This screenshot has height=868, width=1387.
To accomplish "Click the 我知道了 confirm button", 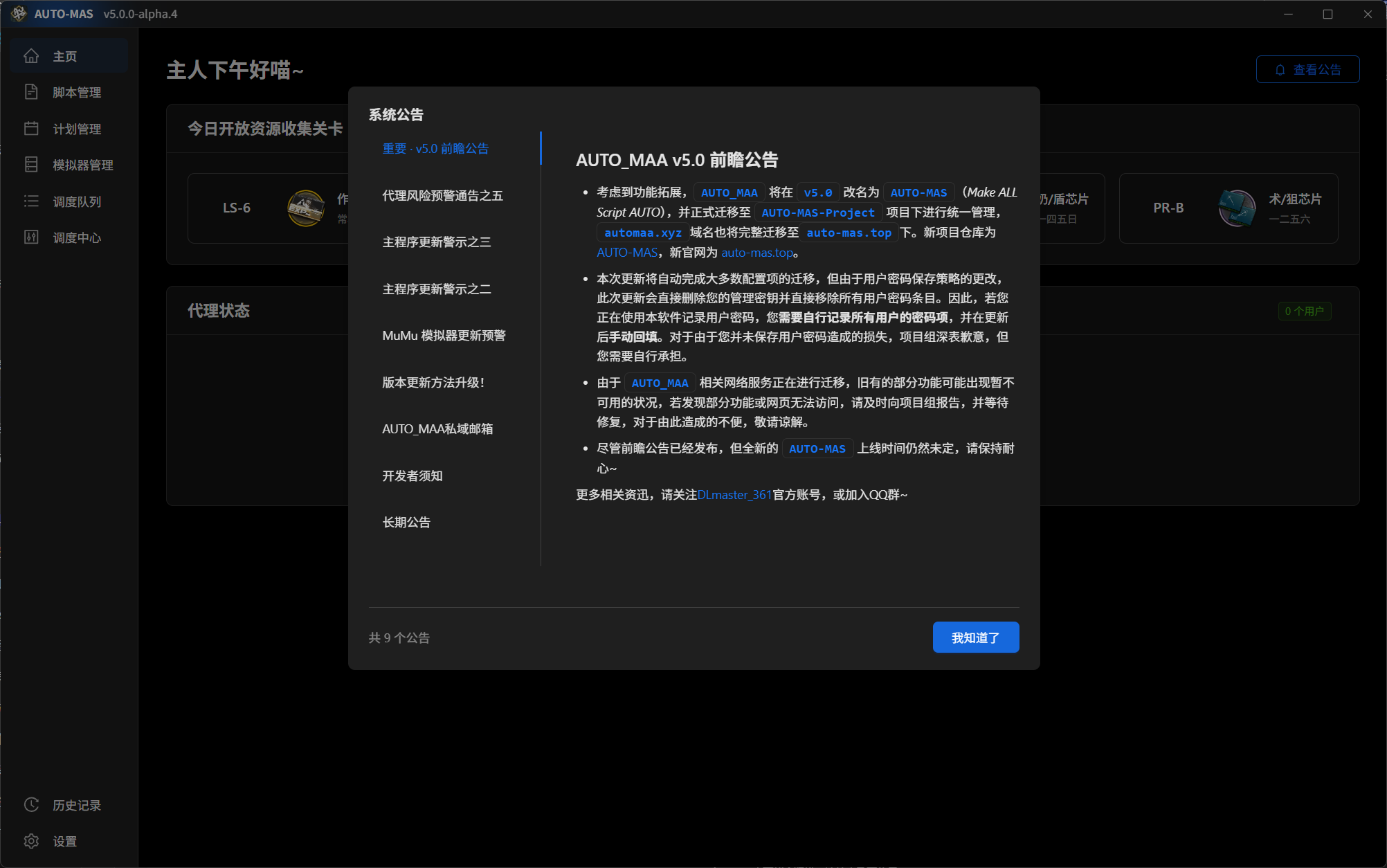I will (975, 638).
